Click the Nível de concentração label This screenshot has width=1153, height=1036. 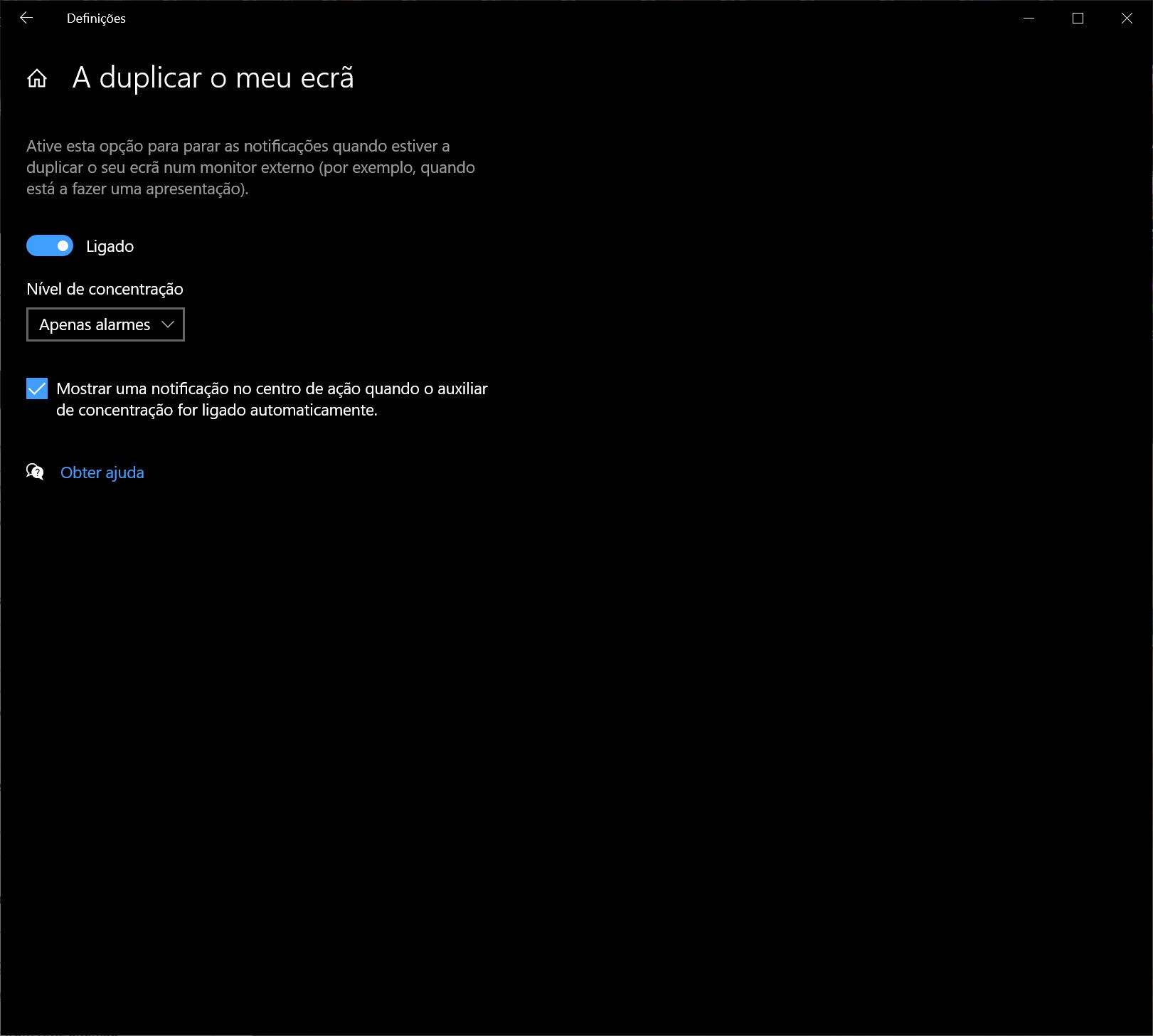(x=105, y=289)
